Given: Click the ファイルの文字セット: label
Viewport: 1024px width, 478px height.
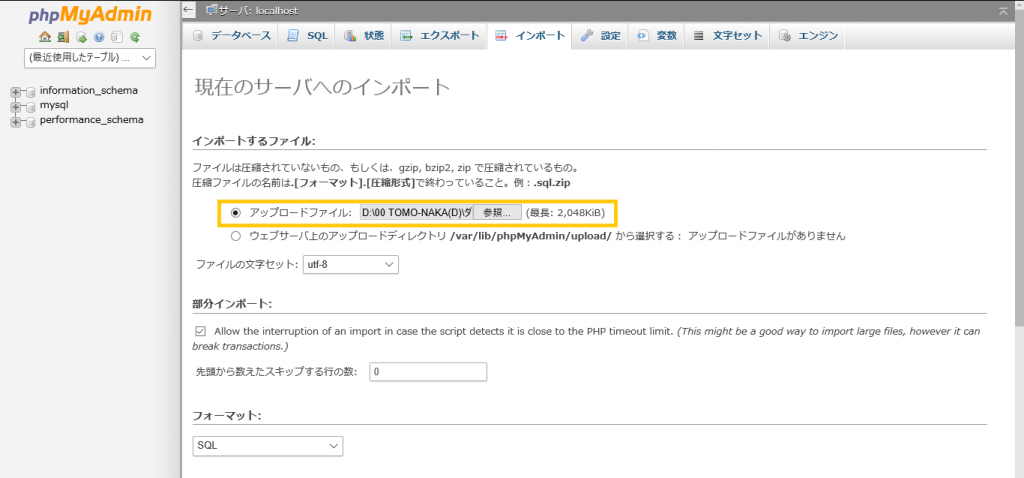Looking at the screenshot, I should 248,265.
